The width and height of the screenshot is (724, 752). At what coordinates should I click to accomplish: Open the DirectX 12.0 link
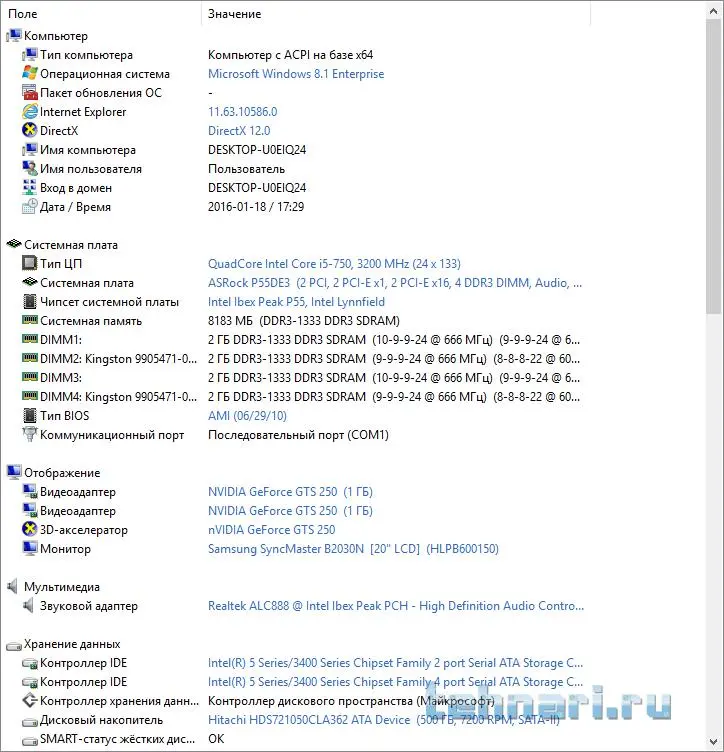(239, 130)
